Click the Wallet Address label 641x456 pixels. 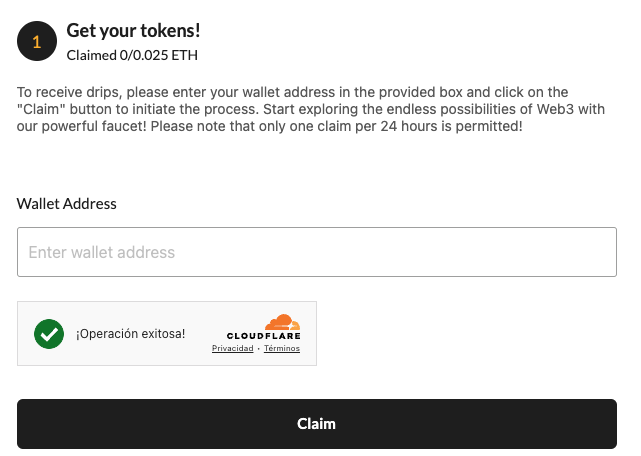[x=67, y=204]
